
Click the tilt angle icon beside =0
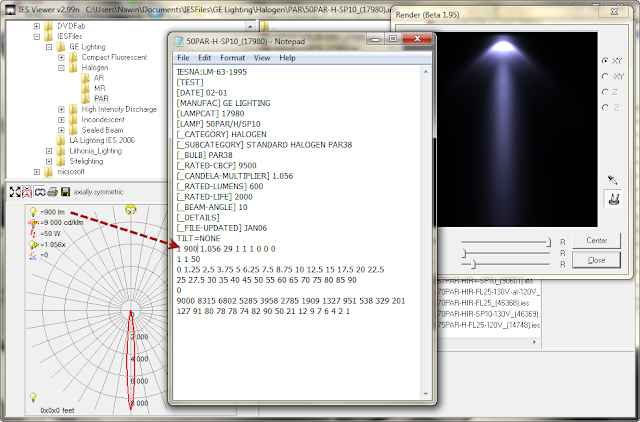point(33,255)
